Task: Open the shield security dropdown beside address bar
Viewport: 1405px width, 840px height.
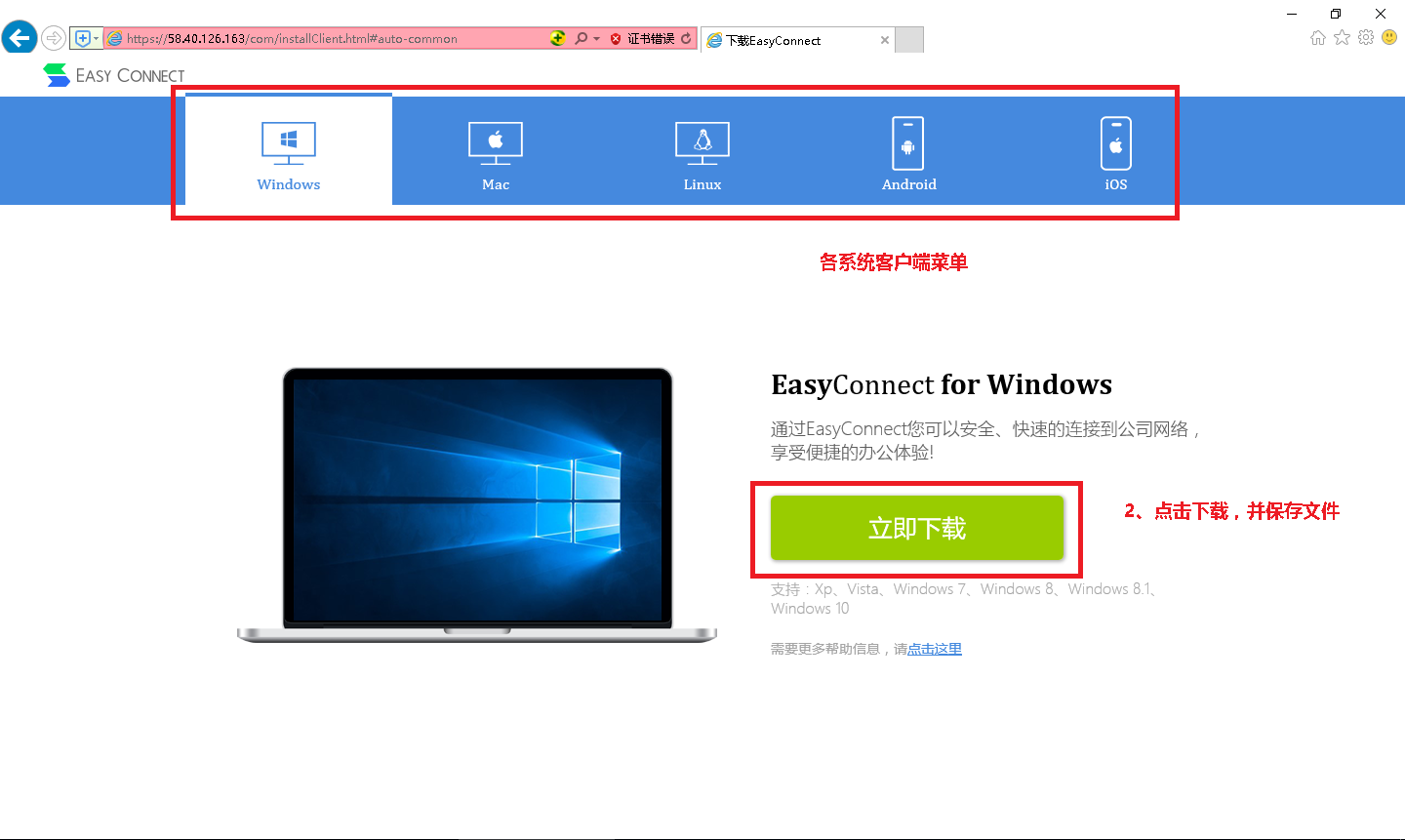Action: [86, 39]
